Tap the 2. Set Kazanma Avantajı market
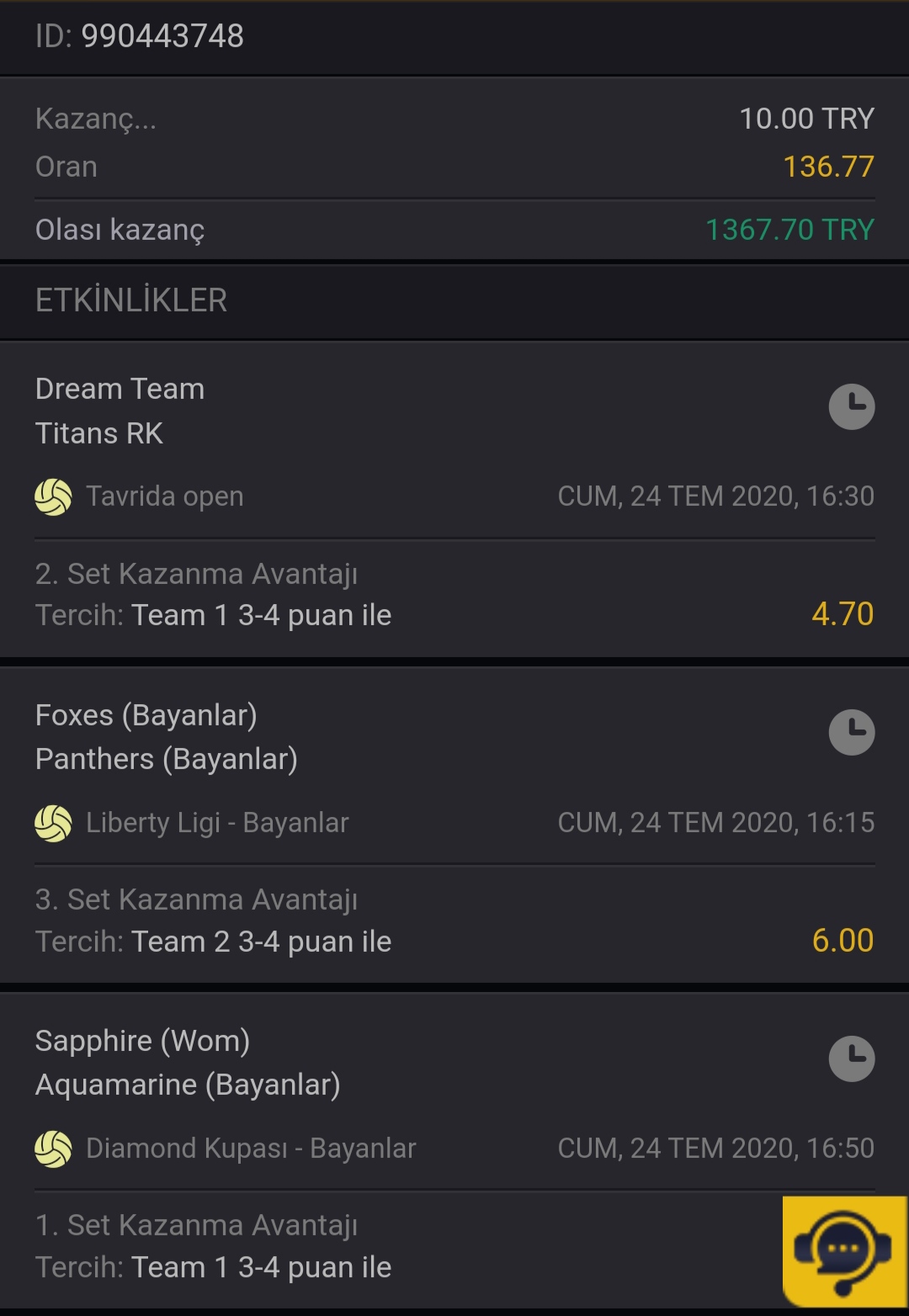The height and width of the screenshot is (1316, 909). pos(196,574)
